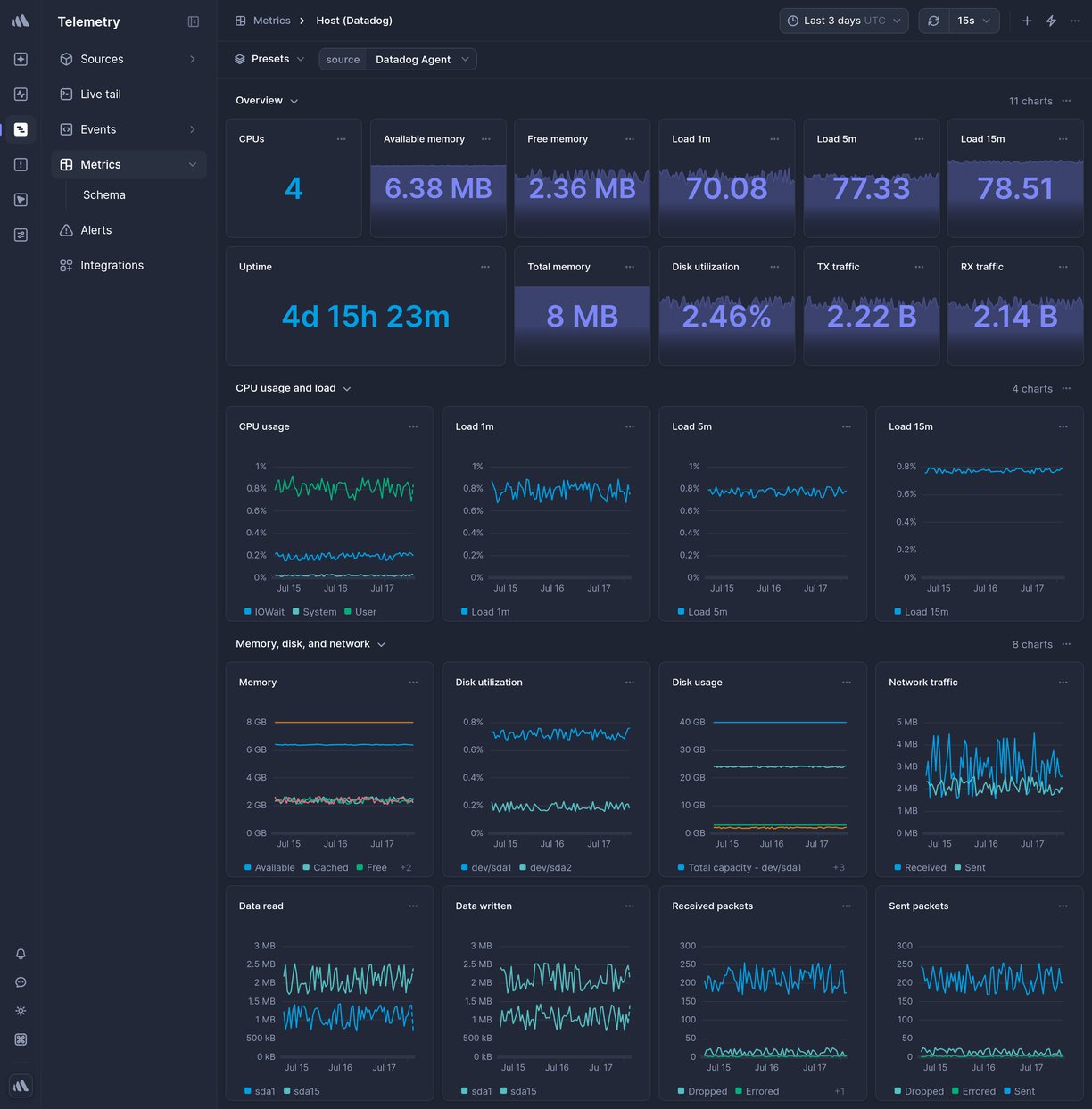Open notifications bell in left rail
This screenshot has width=1092, height=1109.
coord(21,954)
